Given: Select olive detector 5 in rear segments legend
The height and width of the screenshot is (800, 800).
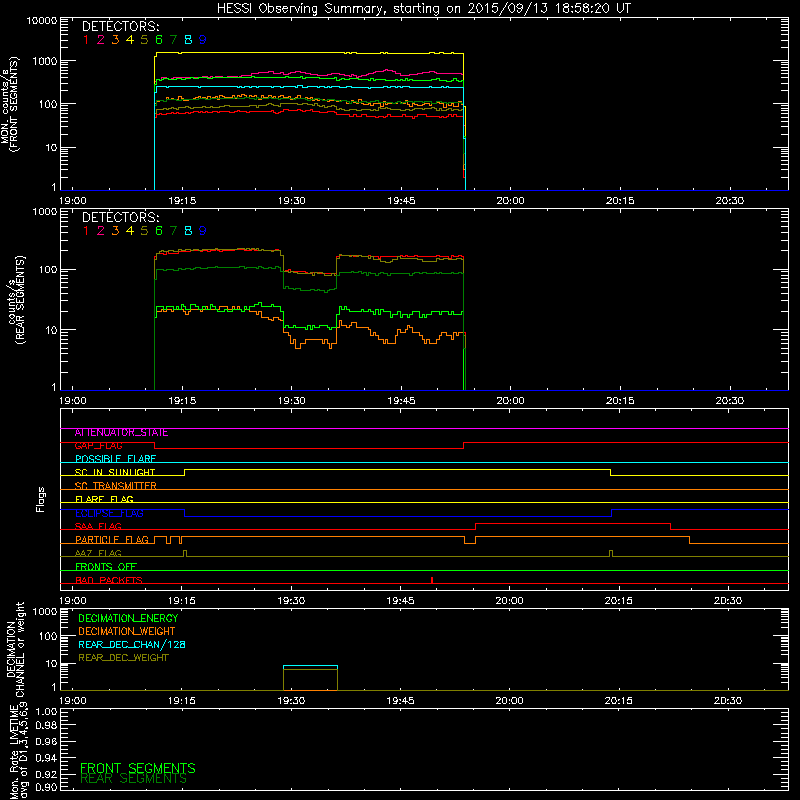Looking at the screenshot, I should (x=144, y=231).
